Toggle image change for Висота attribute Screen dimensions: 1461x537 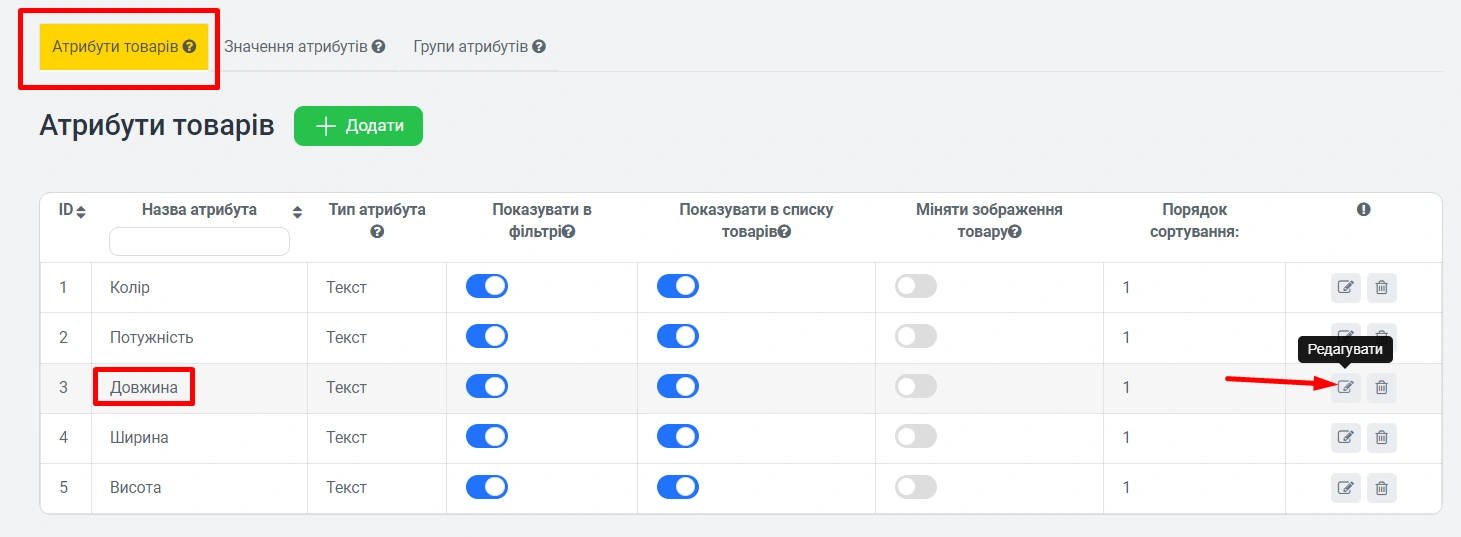[x=915, y=487]
